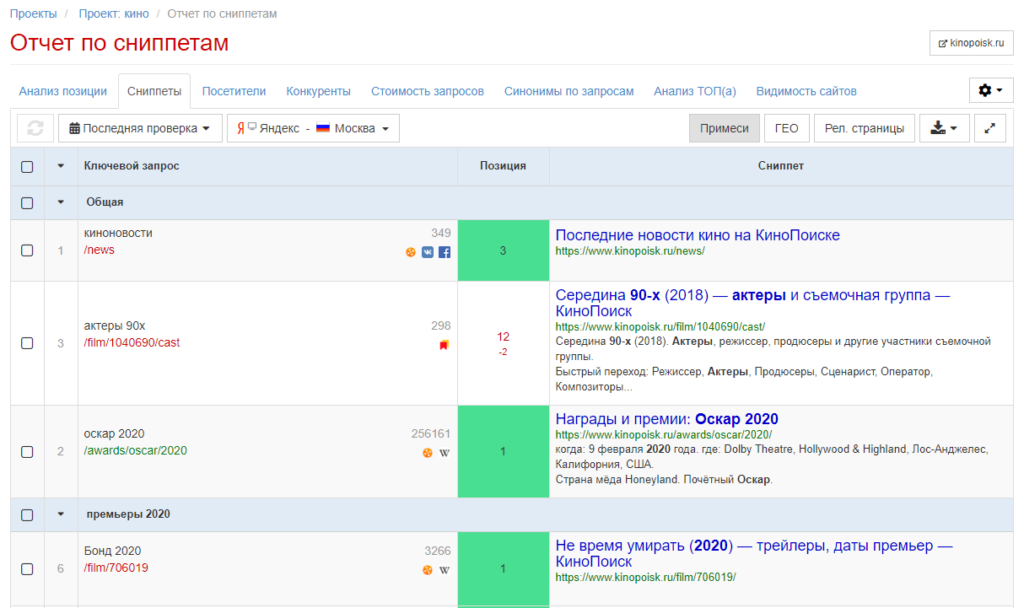This screenshot has width=1024, height=608.
Task: Click the VK icon in the киноновости row
Action: (427, 252)
